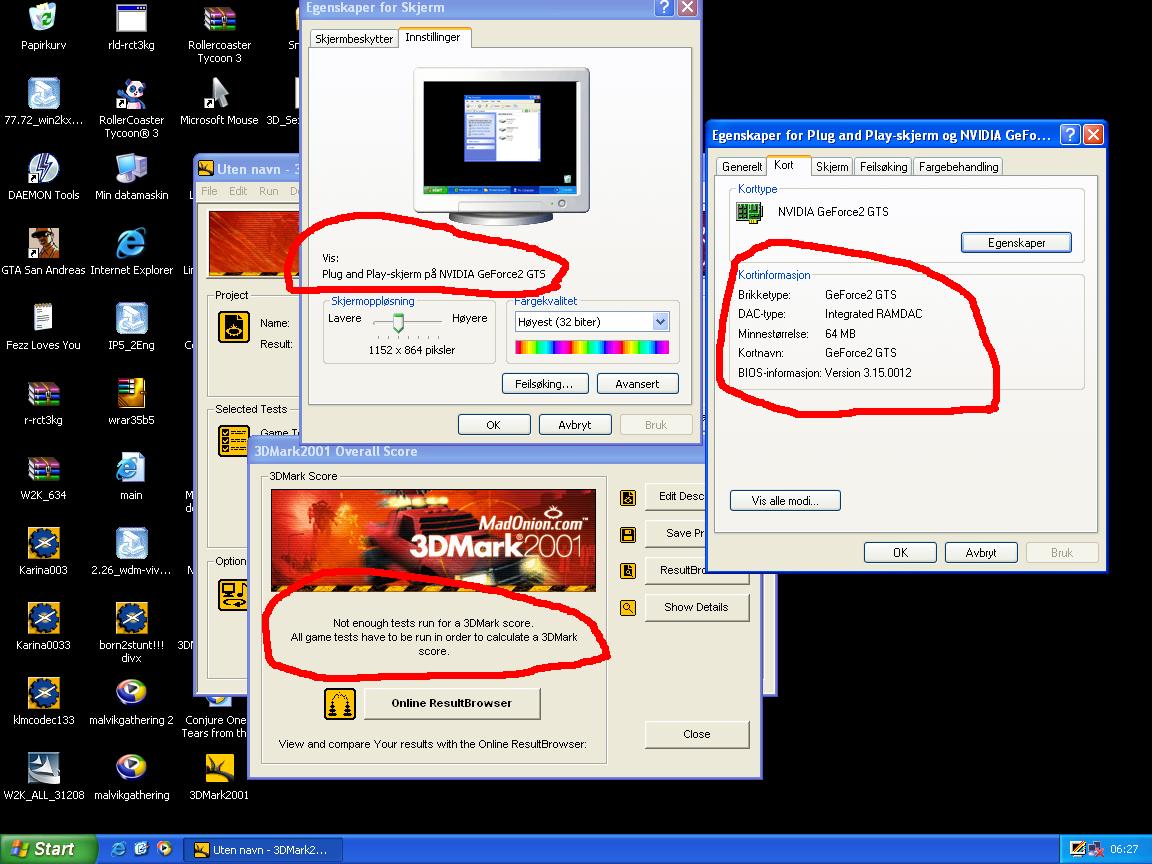Click the Uten navn - 3DMark2001 taskbar button
This screenshot has width=1152, height=864.
pyautogui.click(x=262, y=850)
